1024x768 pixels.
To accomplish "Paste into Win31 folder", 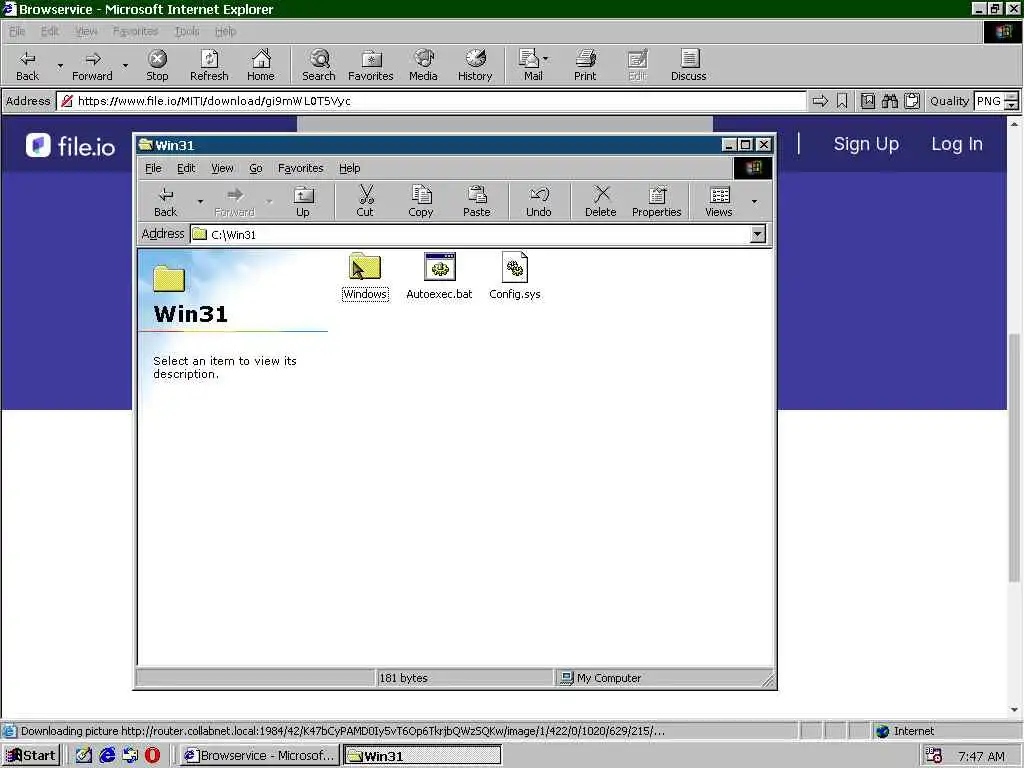I will (477, 201).
